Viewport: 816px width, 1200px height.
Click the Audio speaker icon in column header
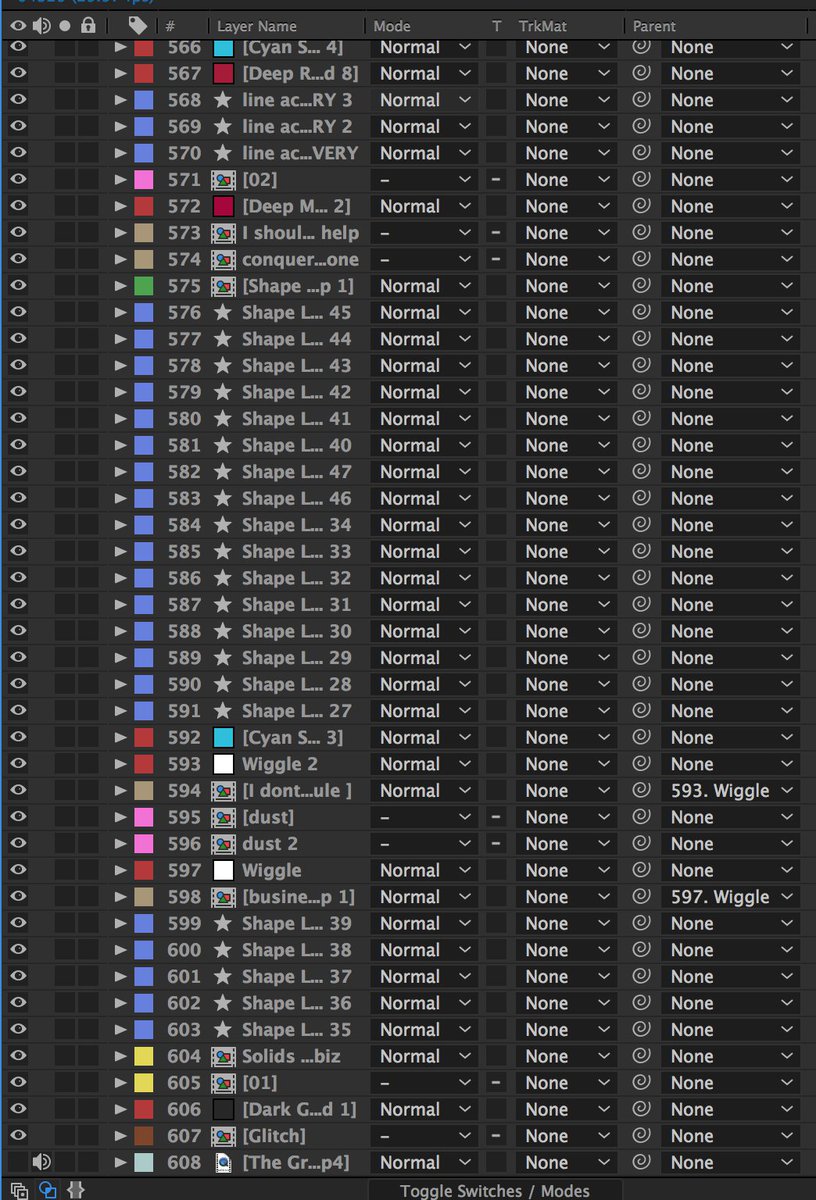[41, 25]
